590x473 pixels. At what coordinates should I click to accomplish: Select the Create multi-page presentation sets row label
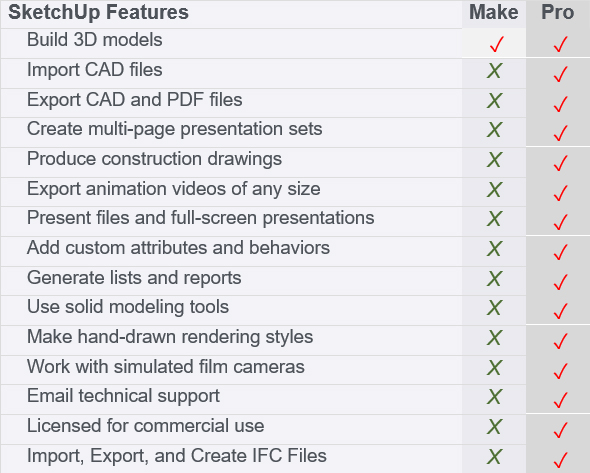175,129
